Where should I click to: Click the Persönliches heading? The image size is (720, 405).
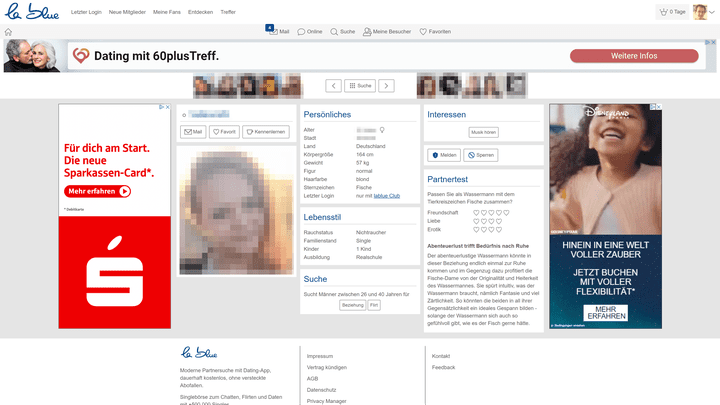pos(327,114)
